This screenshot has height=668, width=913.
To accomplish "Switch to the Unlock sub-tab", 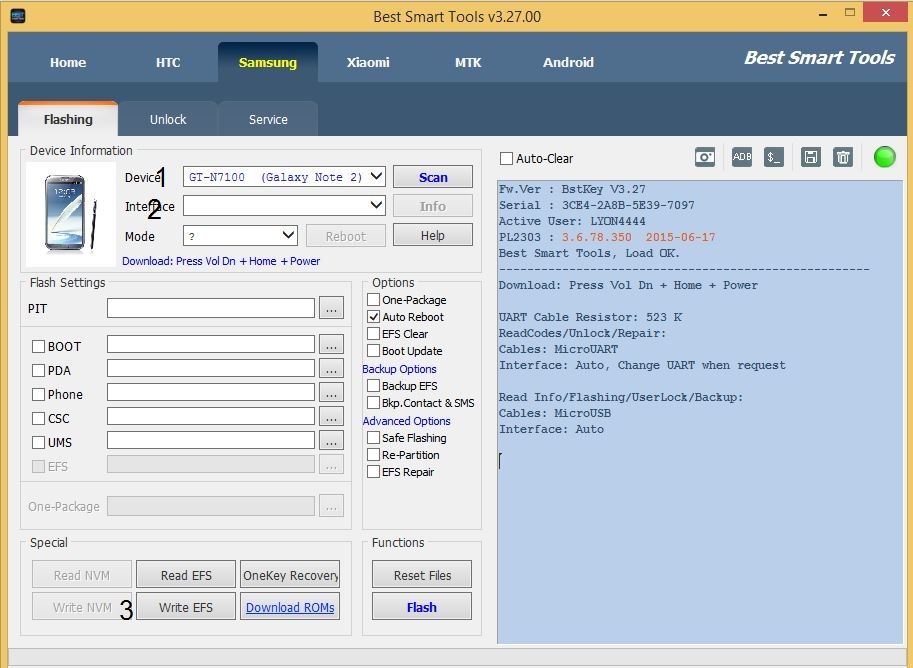I will (x=168, y=119).
